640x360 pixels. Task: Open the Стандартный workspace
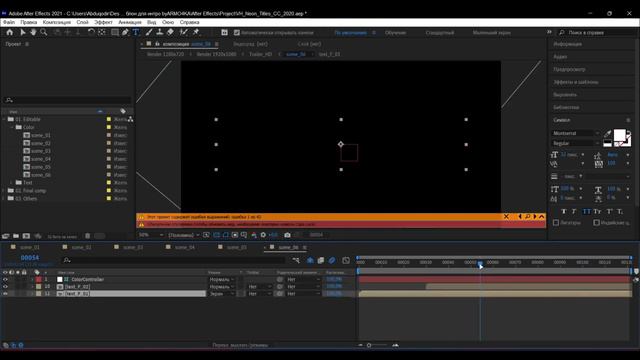pyautogui.click(x=440, y=33)
